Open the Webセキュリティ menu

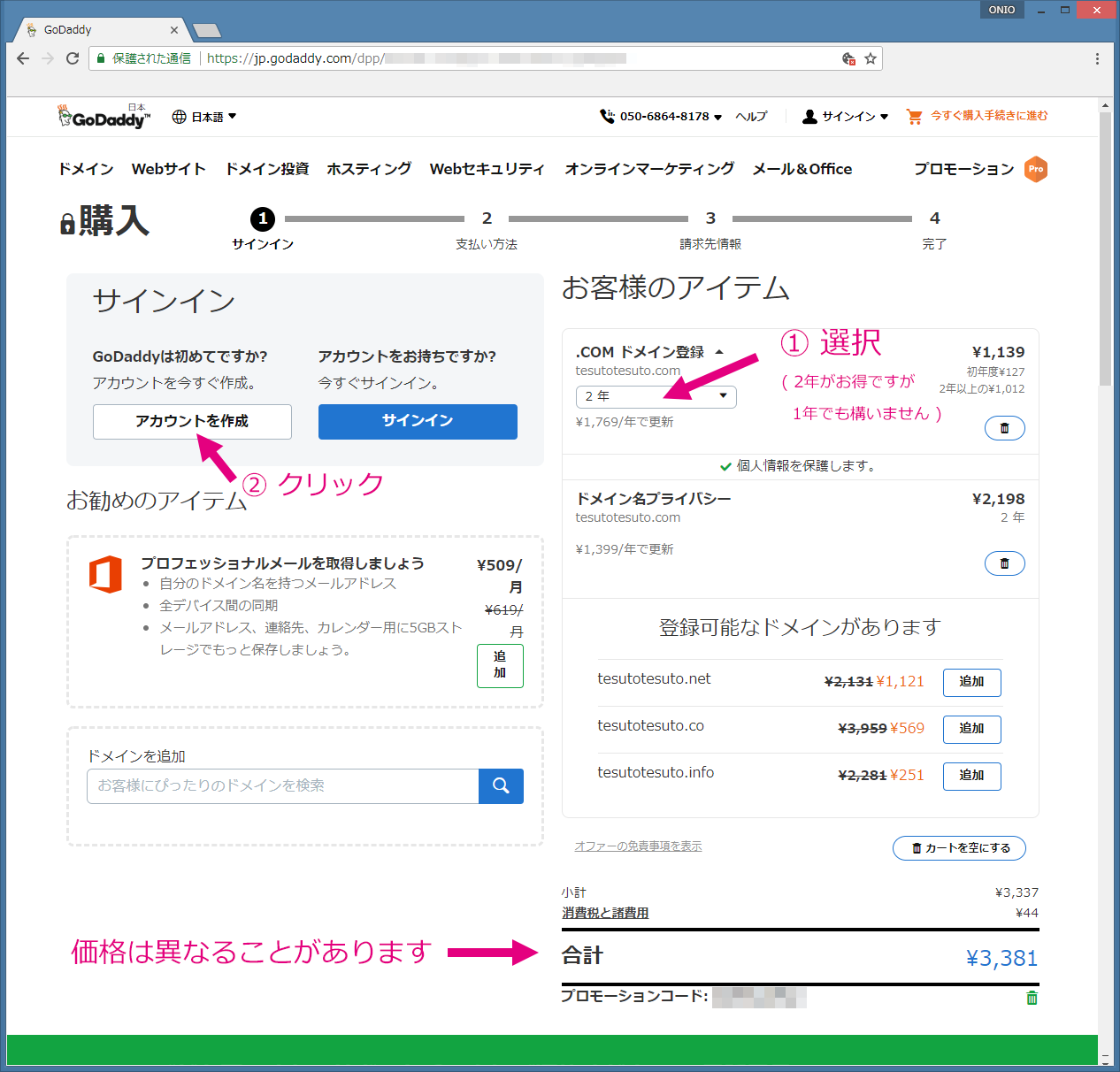[487, 169]
